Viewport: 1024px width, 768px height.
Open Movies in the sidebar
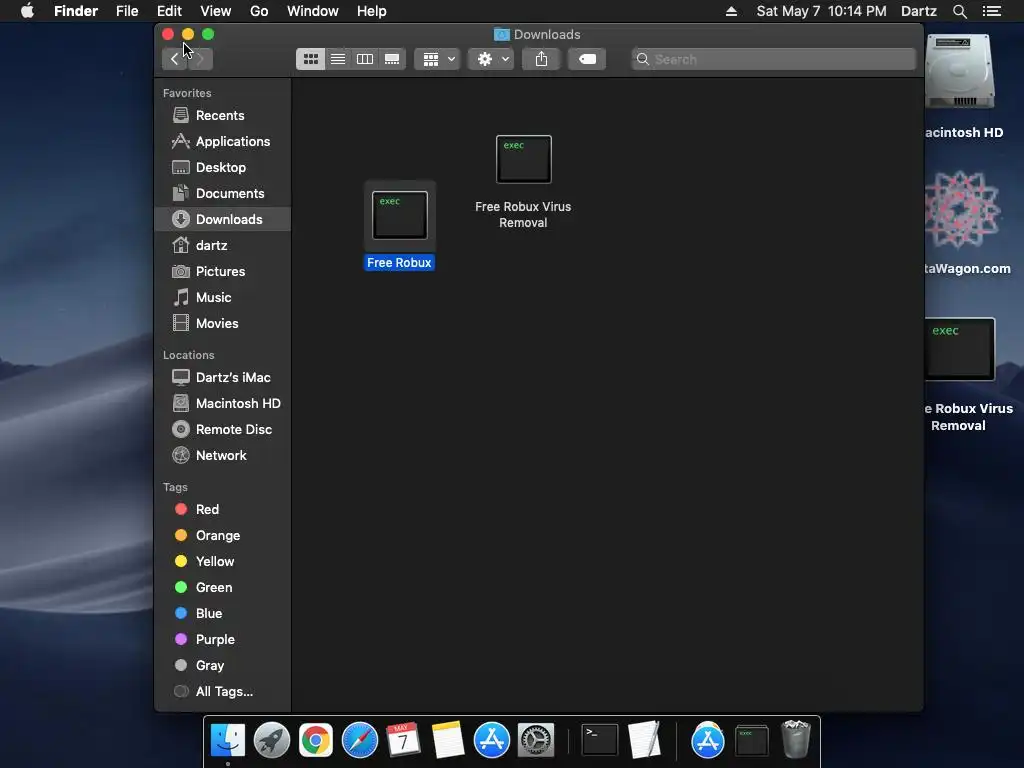pyautogui.click(x=223, y=323)
